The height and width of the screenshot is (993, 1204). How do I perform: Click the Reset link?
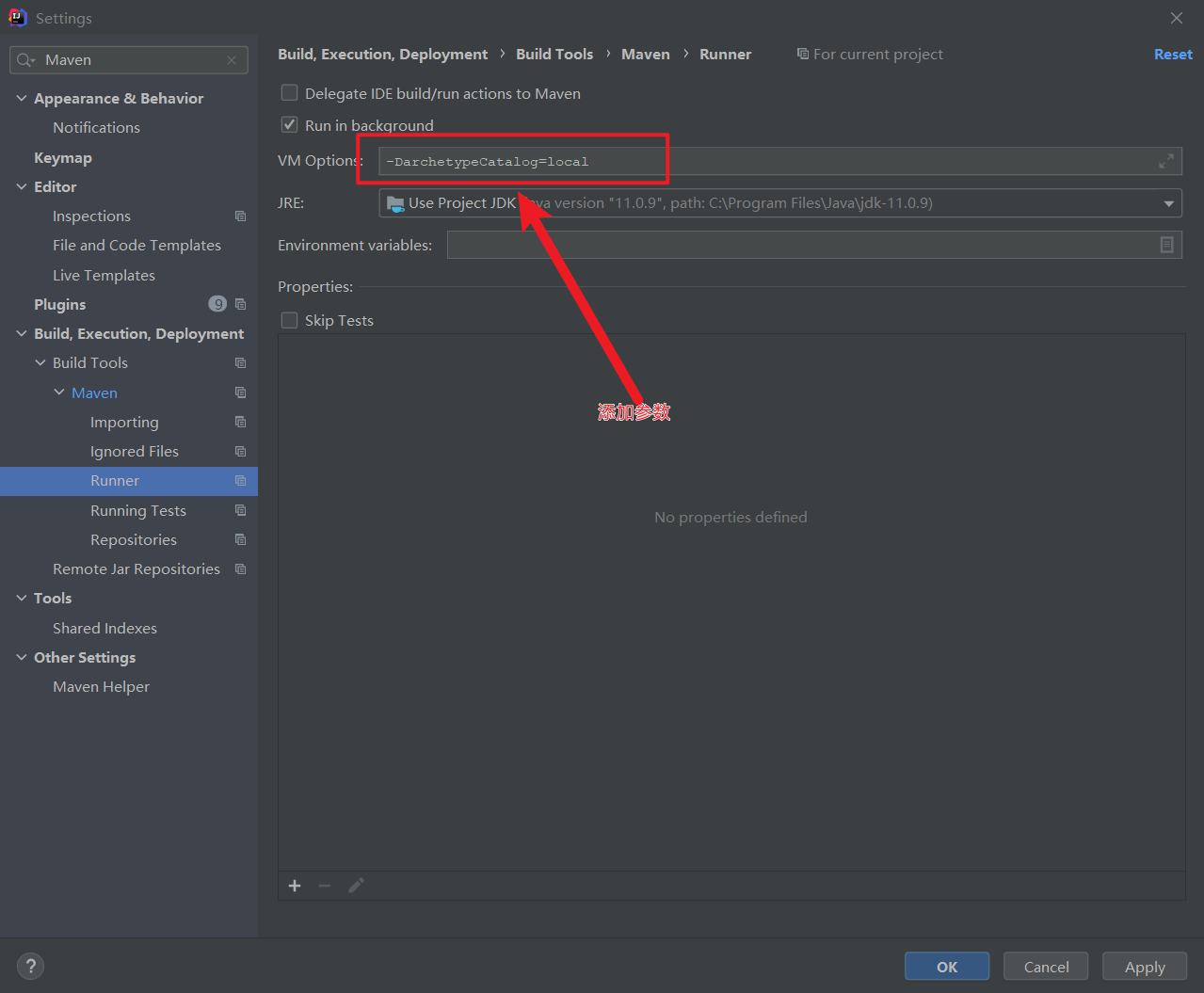point(1173,55)
